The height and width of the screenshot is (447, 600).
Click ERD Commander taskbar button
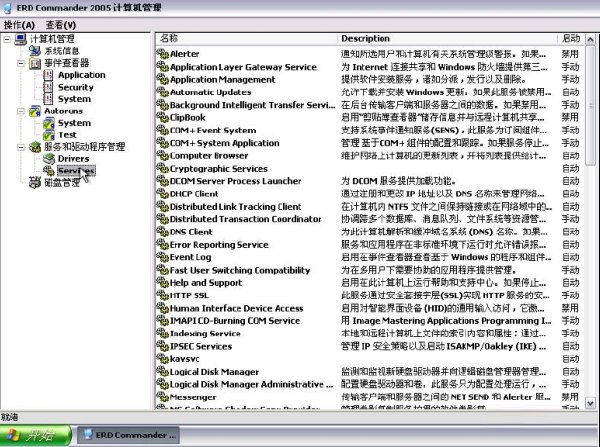coord(129,435)
